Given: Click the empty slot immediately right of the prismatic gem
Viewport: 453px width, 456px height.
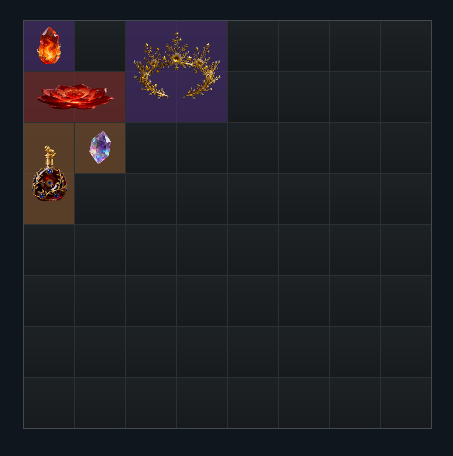Looking at the screenshot, I should [x=151, y=148].
